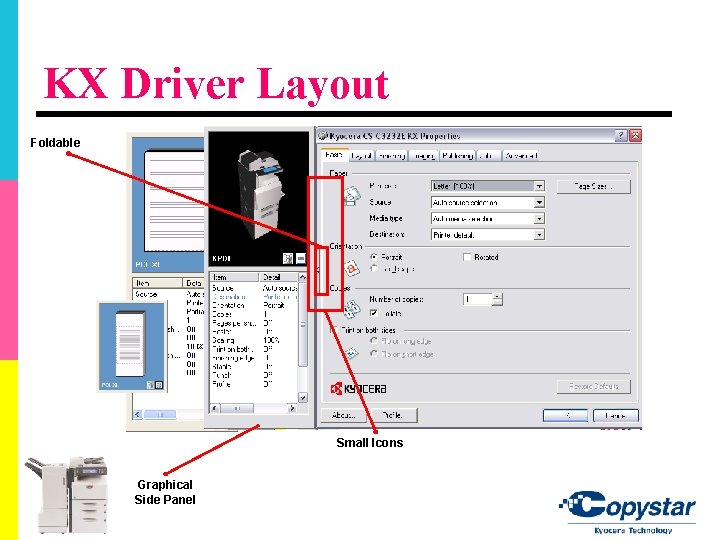Select the Print on both sides row in list
Screen dimensions: 720x540
click(x=254, y=349)
